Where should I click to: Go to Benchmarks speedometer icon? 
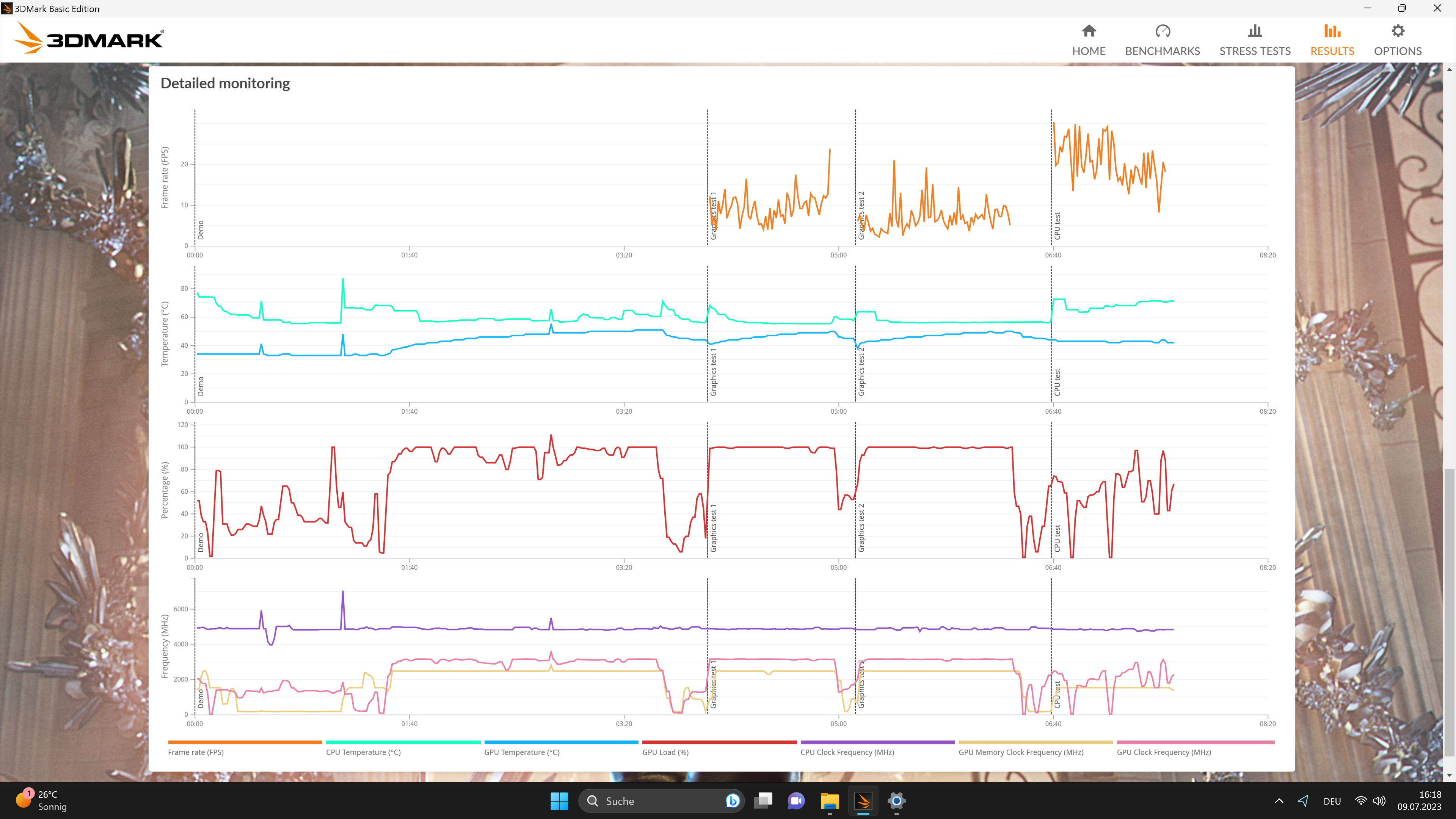click(x=1162, y=31)
